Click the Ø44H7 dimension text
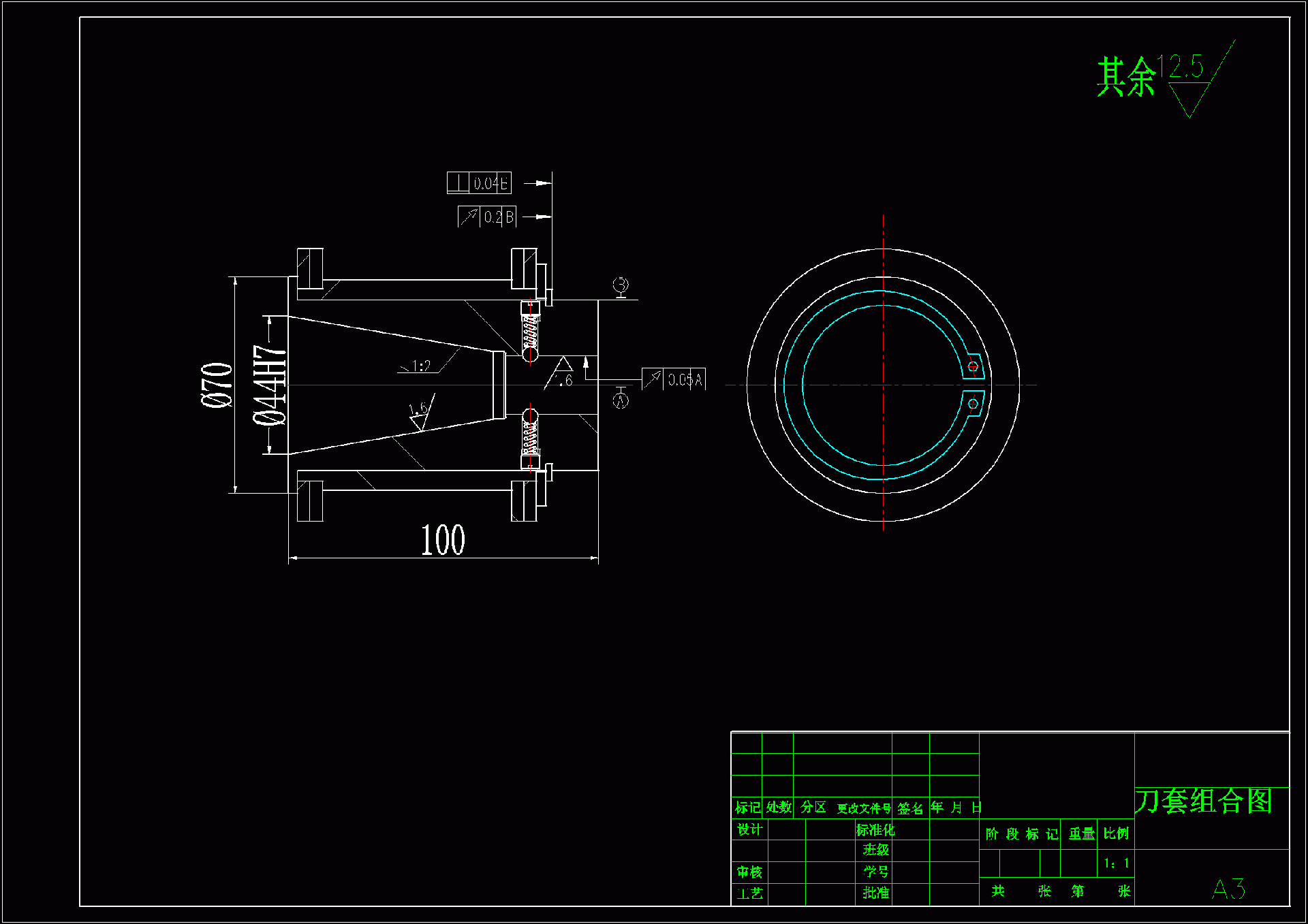Screen dimensions: 1308x924 [x=270, y=385]
